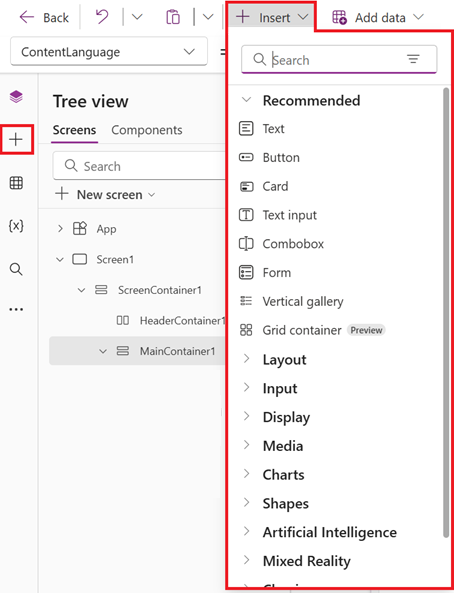Click the Add data table icon
Viewport: 454px width, 593px height.
coord(339,17)
